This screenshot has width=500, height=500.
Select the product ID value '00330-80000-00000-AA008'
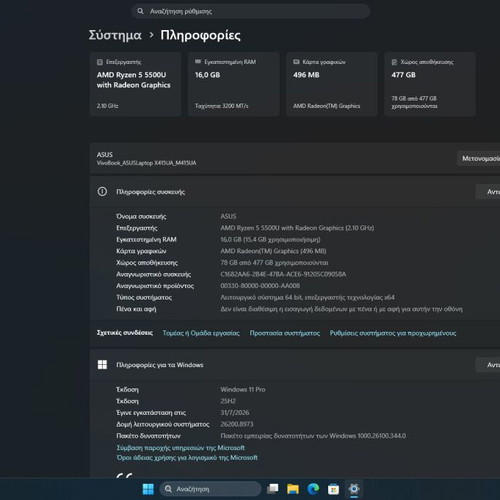point(260,286)
